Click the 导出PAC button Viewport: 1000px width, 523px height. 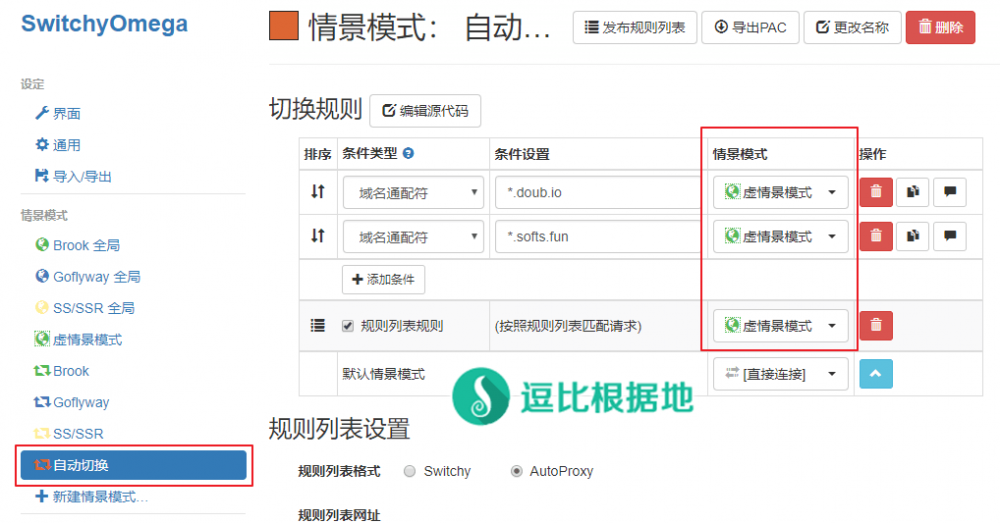pos(749,28)
